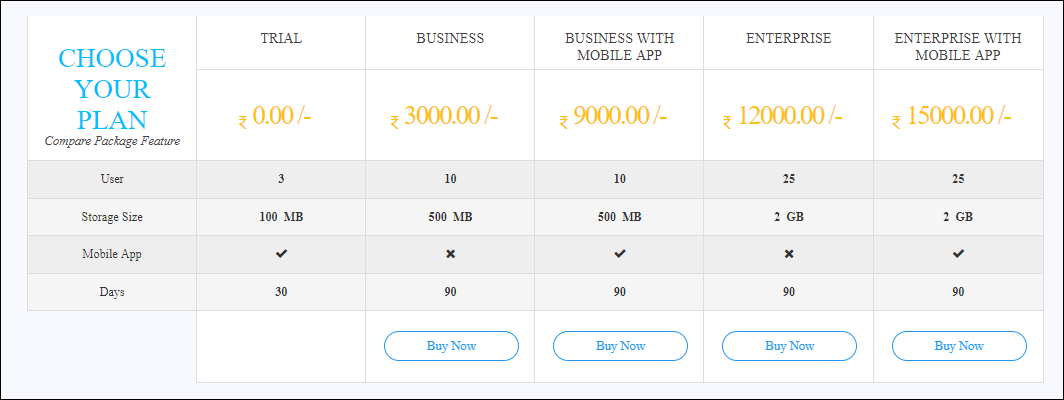The image size is (1064, 400).
Task: Buy the Business With Mobile App plan
Action: click(x=620, y=346)
